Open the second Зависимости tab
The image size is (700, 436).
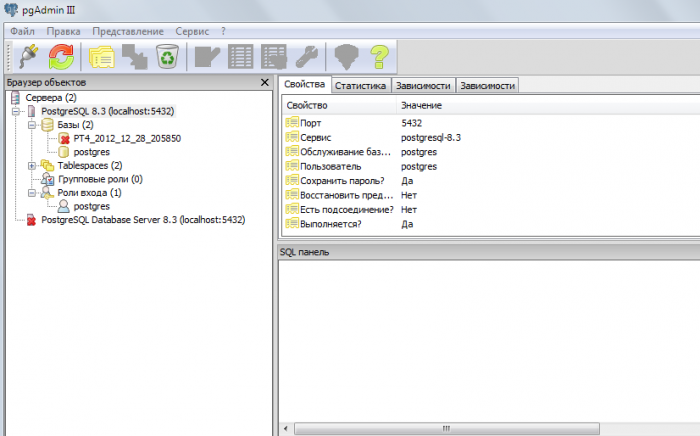(488, 85)
